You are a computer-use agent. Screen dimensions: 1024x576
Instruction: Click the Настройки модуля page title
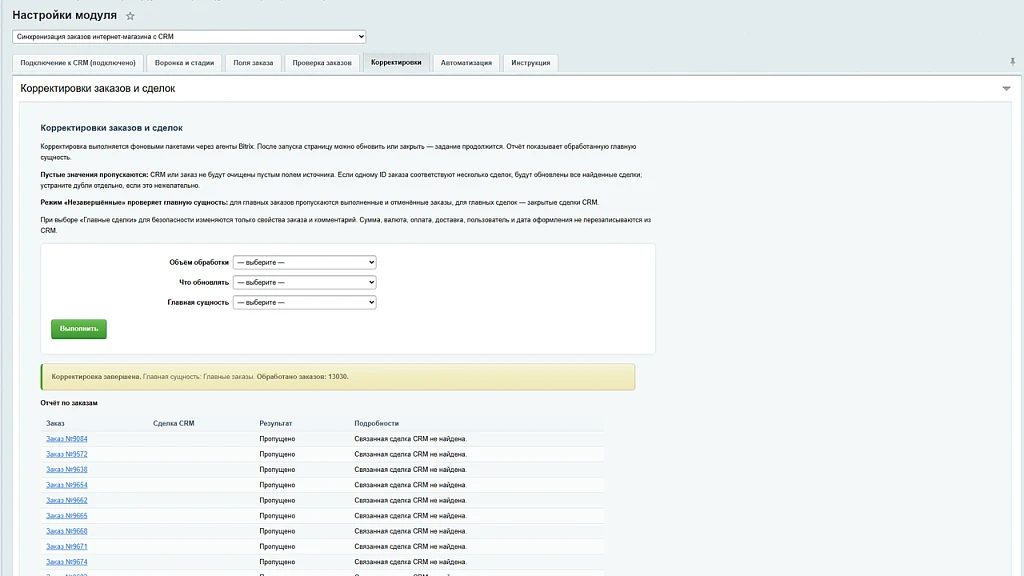pyautogui.click(x=65, y=15)
